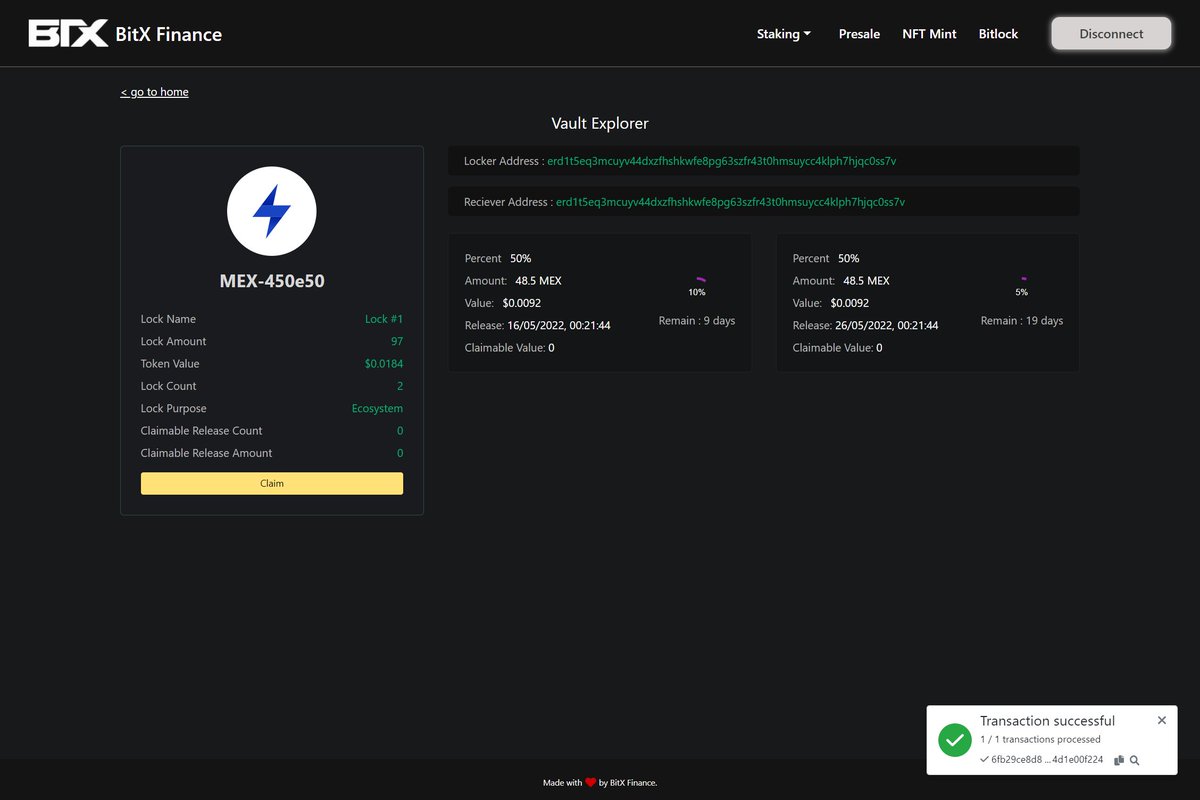The height and width of the screenshot is (800, 1200).
Task: Click the yellow Claim button
Action: click(272, 483)
